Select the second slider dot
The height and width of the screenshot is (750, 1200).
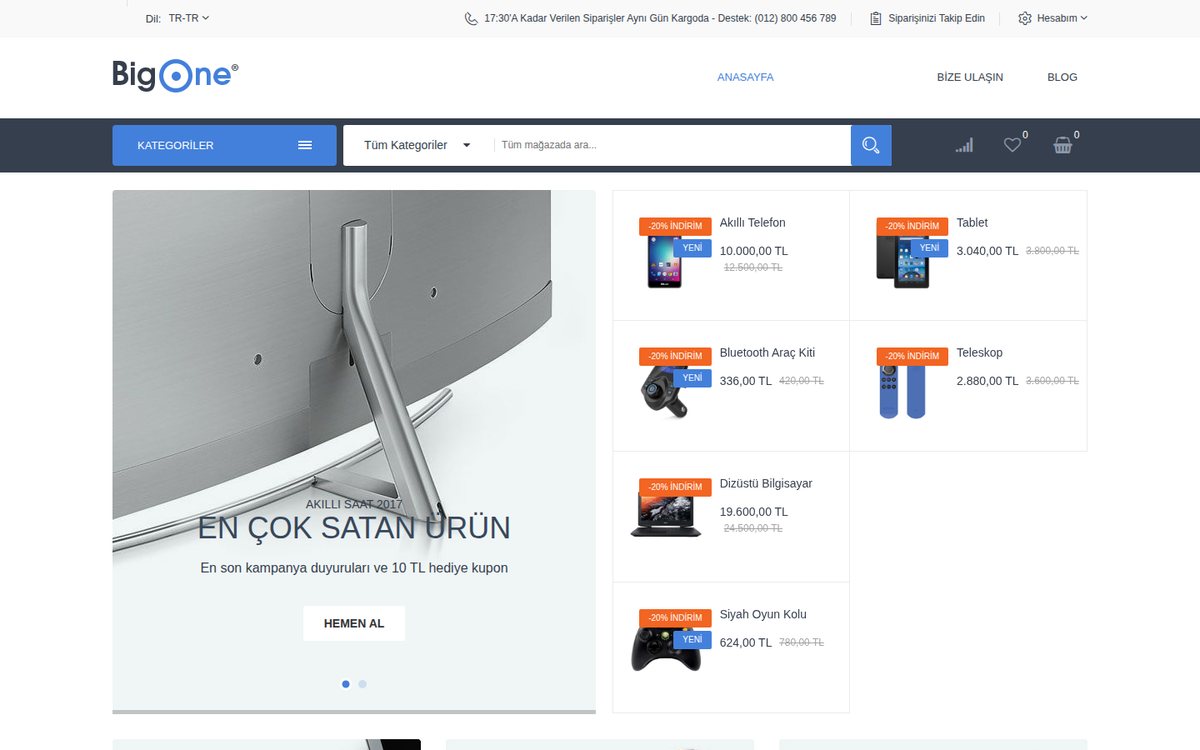click(362, 684)
